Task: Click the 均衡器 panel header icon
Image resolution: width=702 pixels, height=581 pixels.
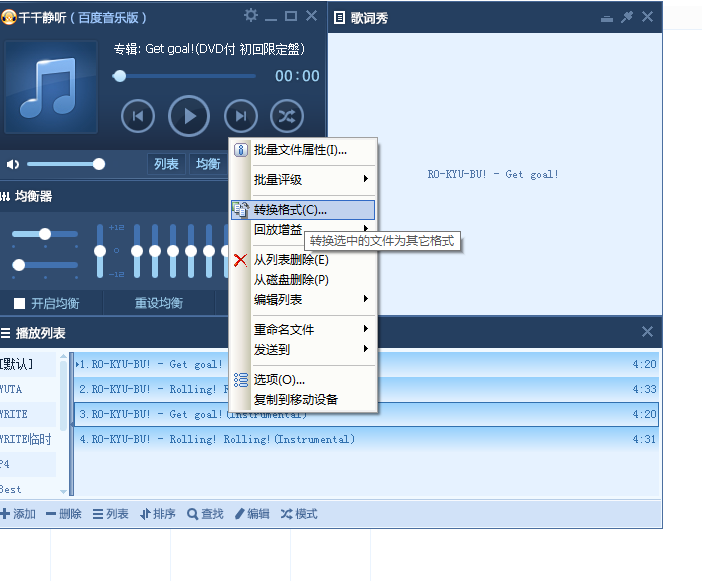Action: click(x=5, y=196)
